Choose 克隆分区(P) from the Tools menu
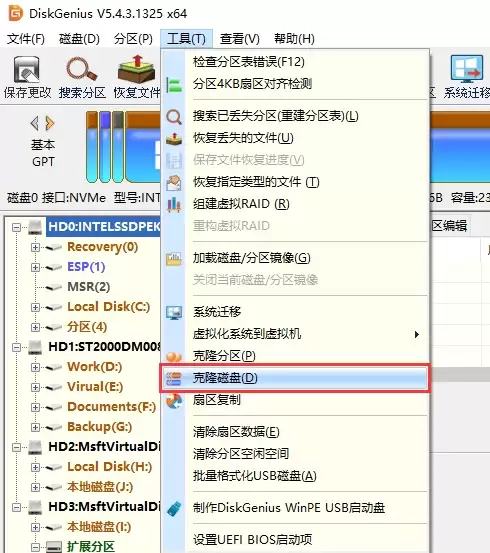490x553 pixels. (294, 356)
